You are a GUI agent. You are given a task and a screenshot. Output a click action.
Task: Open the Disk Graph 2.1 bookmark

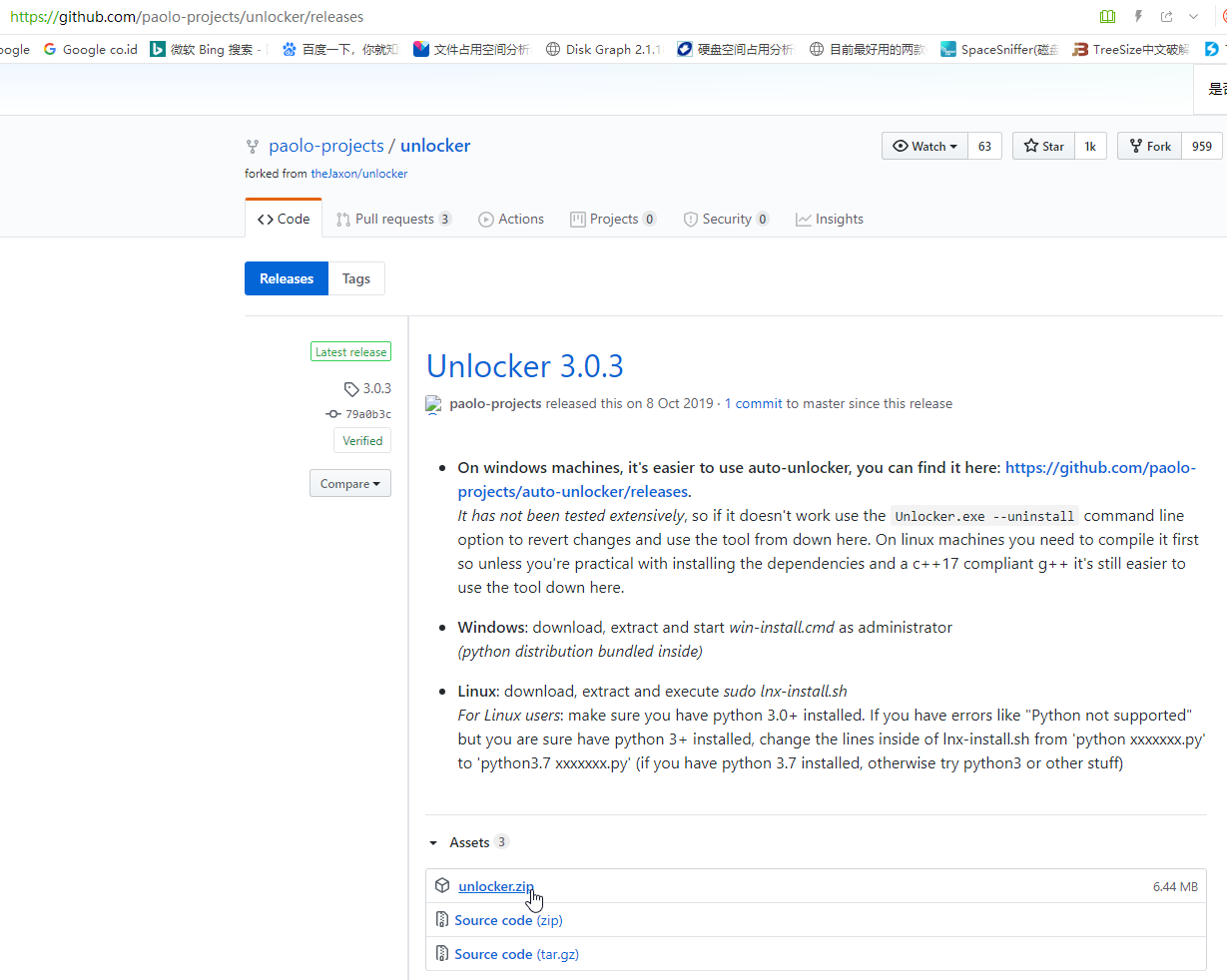tap(603, 49)
